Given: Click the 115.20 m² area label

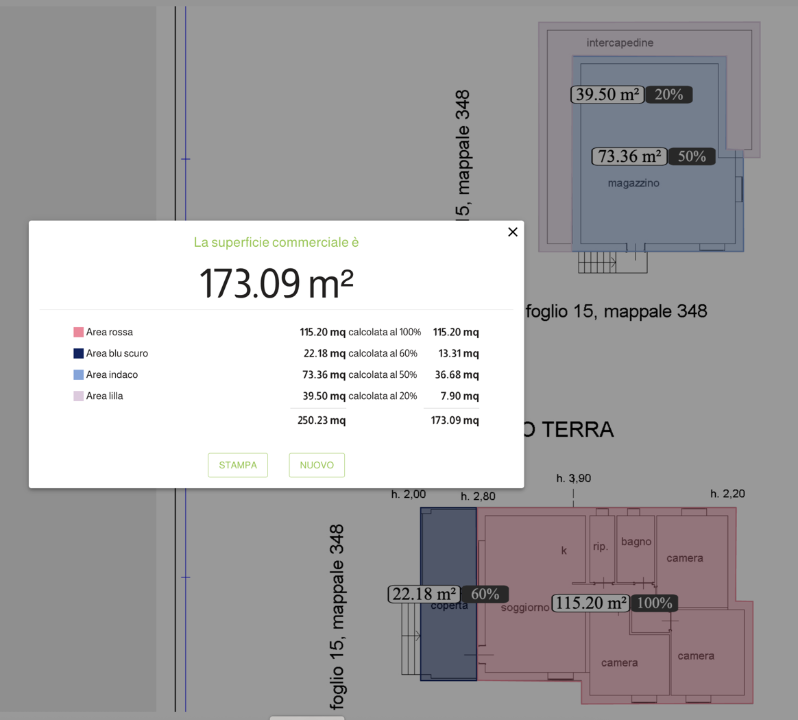Looking at the screenshot, I should 591,603.
